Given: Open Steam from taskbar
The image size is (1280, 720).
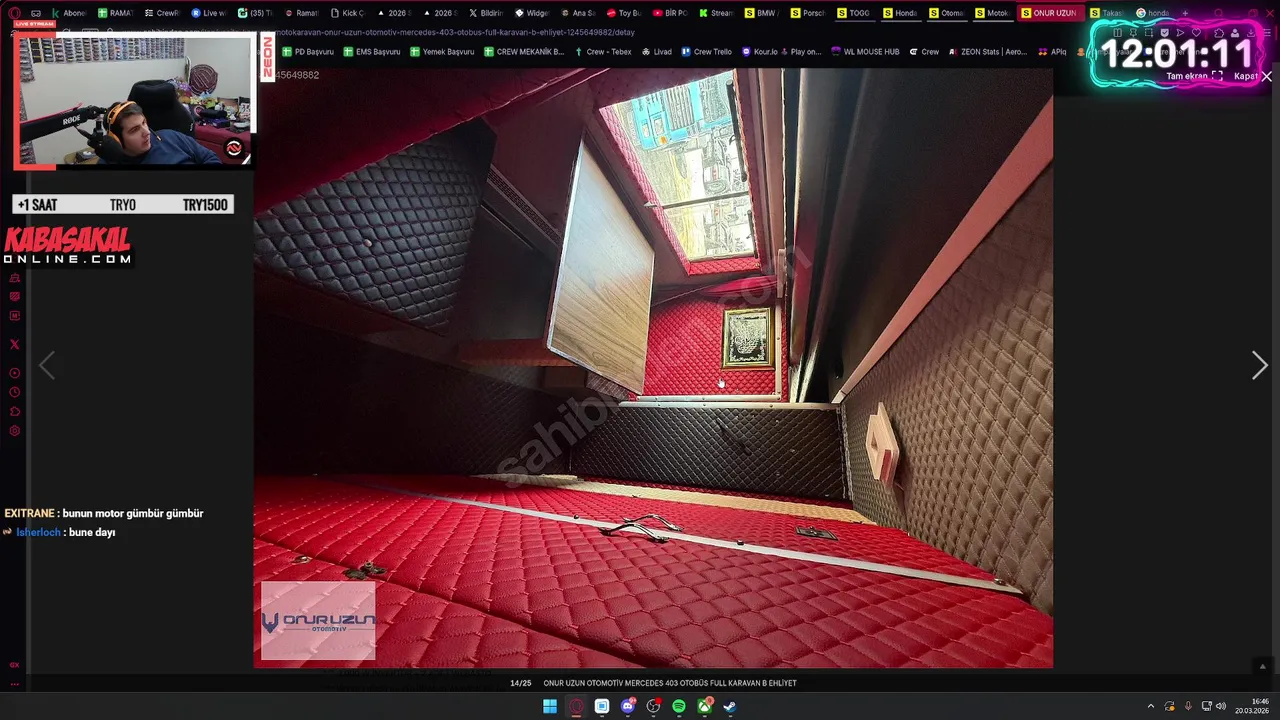Looking at the screenshot, I should (x=730, y=706).
